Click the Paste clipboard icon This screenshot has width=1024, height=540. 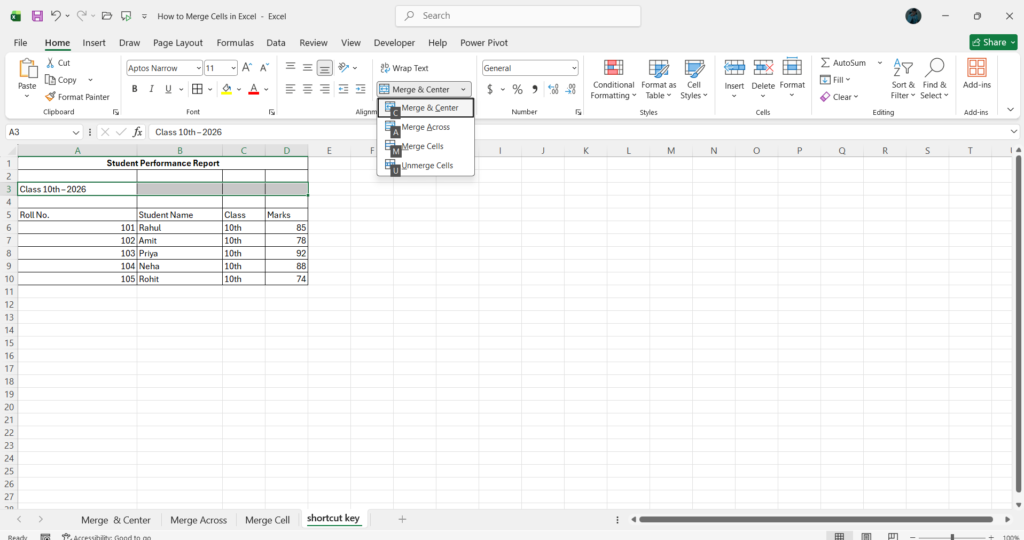tap(27, 68)
